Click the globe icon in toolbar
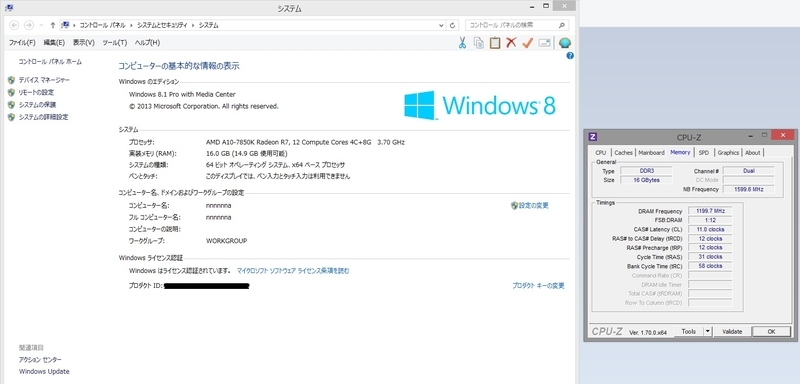800x384 pixels. tap(565, 43)
